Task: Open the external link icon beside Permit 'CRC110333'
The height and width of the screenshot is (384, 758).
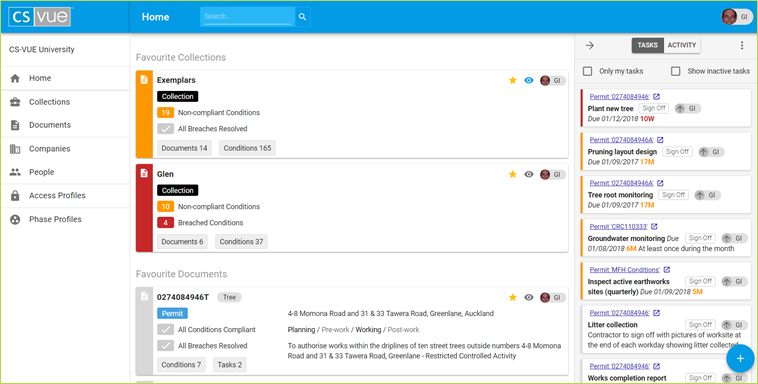Action: [x=654, y=226]
